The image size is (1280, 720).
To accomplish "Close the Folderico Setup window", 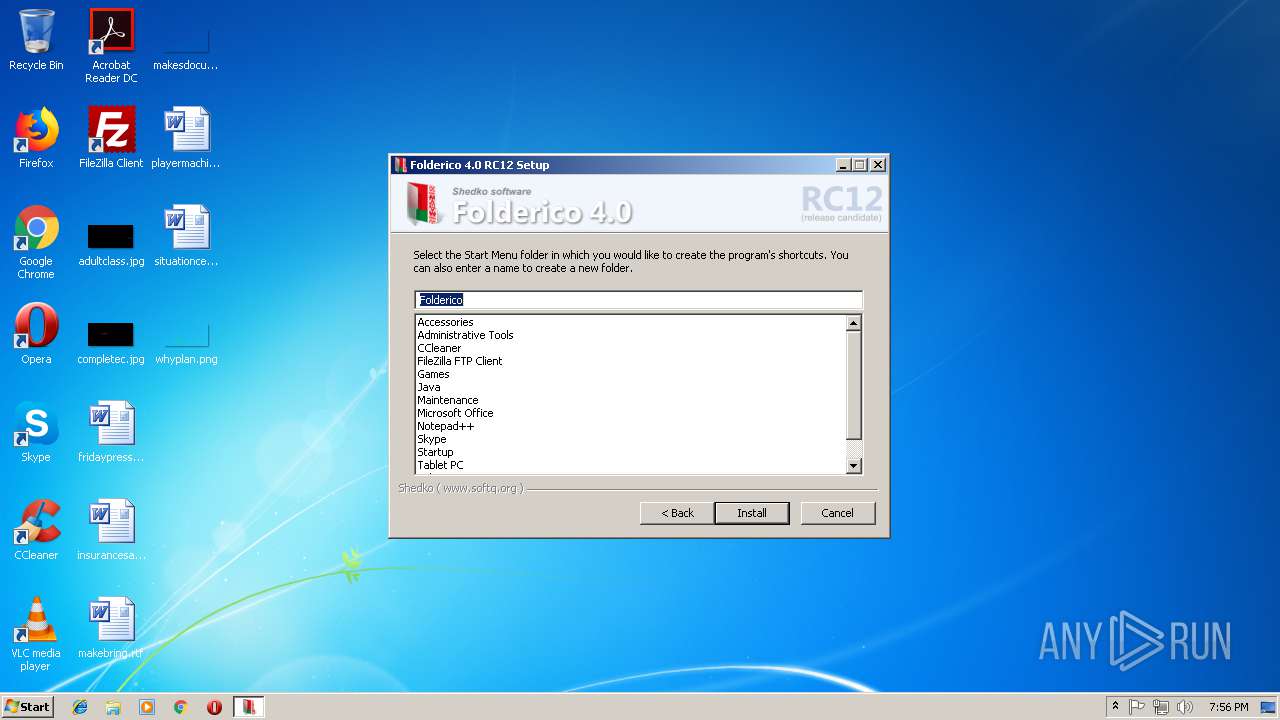I will click(878, 165).
